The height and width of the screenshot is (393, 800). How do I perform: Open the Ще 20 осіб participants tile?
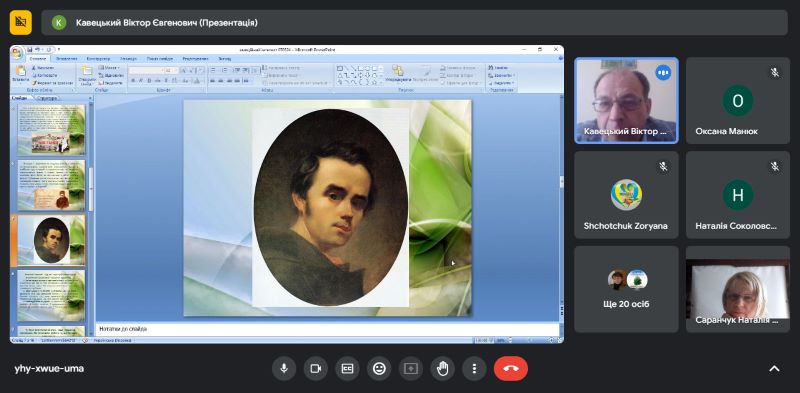pyautogui.click(x=627, y=289)
